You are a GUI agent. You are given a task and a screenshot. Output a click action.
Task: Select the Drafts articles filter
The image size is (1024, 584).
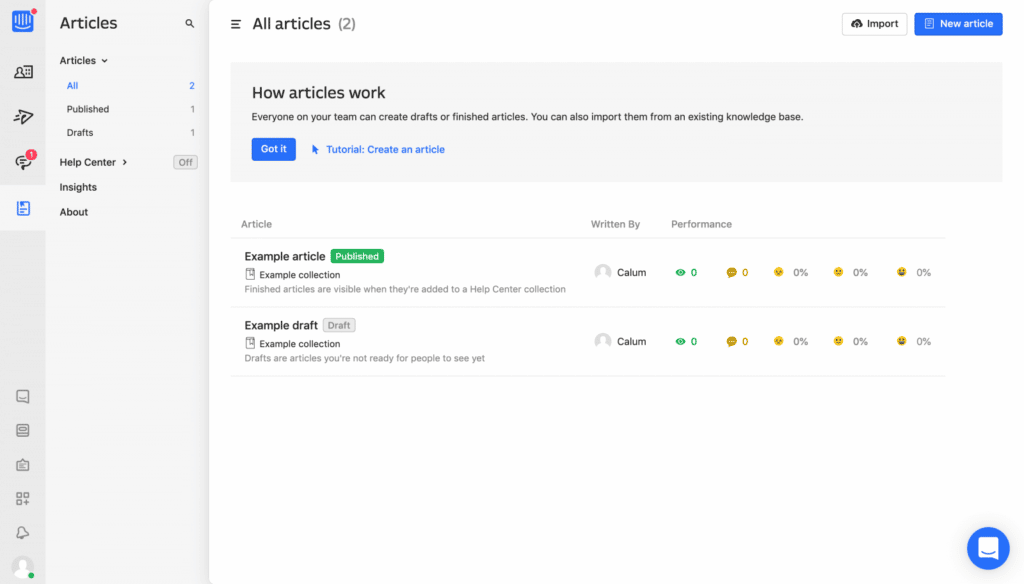80,133
